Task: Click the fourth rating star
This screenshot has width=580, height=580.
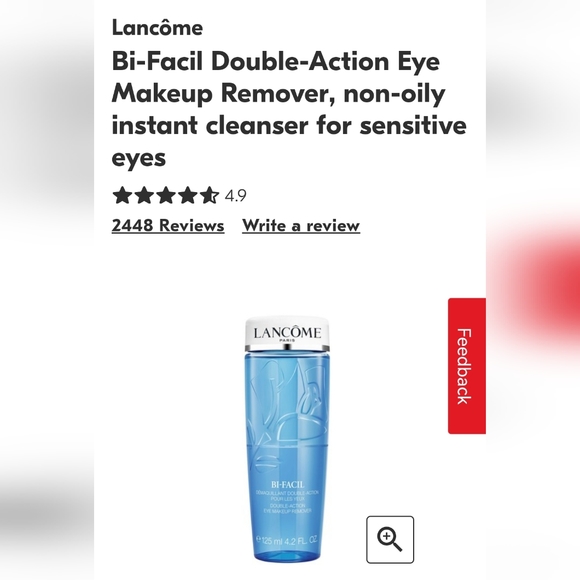Action: pos(188,195)
